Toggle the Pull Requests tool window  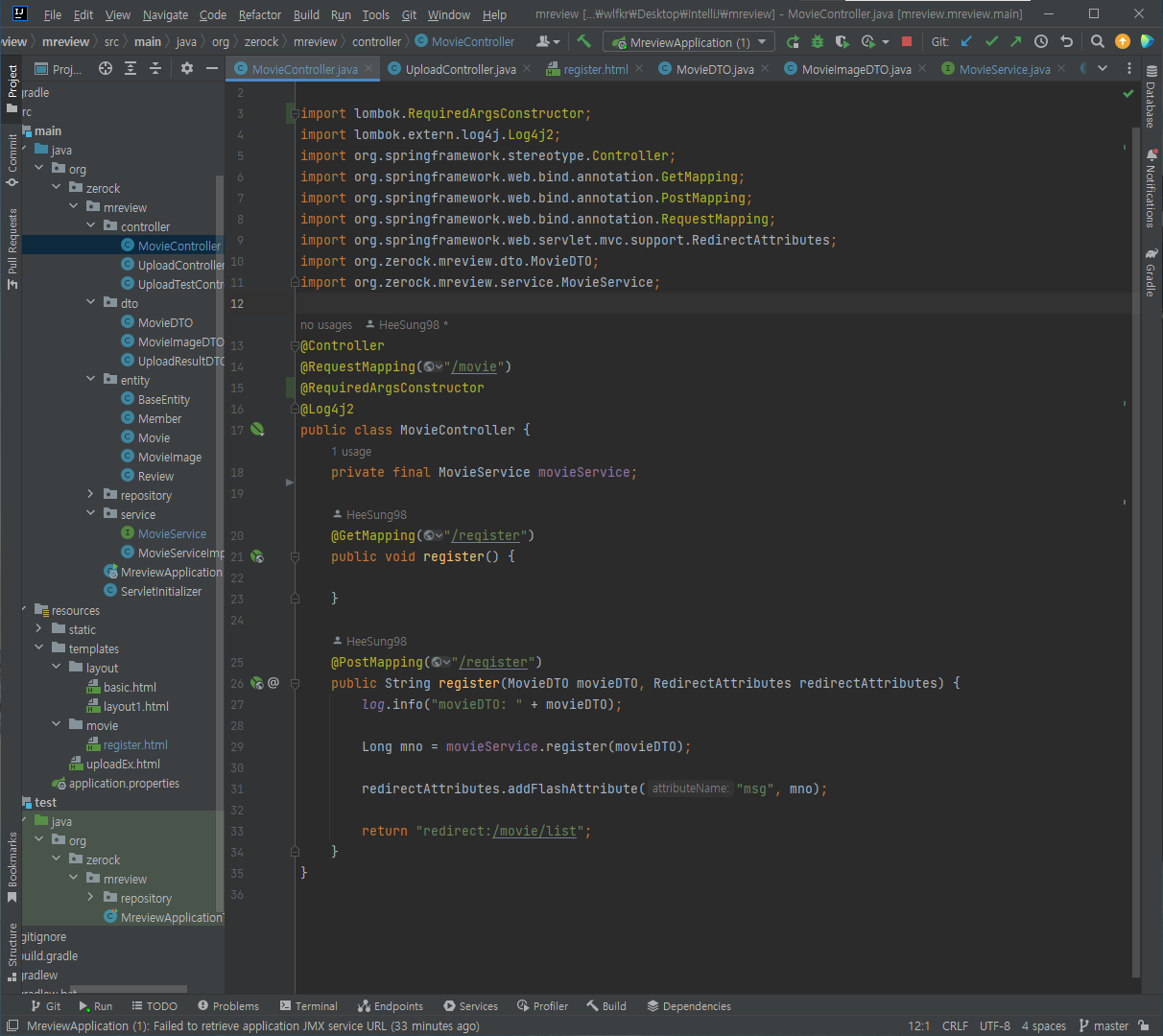12,247
